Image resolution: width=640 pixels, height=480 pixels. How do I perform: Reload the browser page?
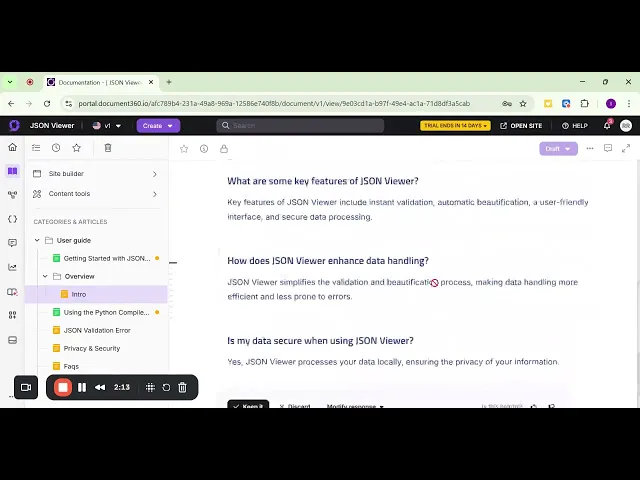[x=47, y=104]
